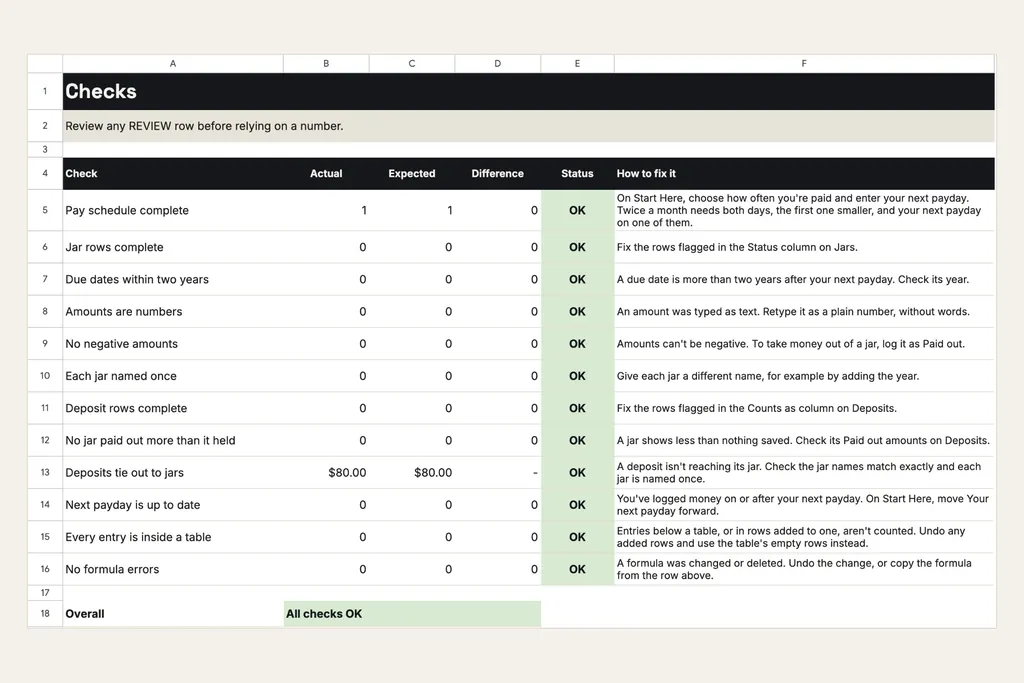Screen dimensions: 1024x683
Task: Select 'No formula errors' cell
Action: coord(173,569)
